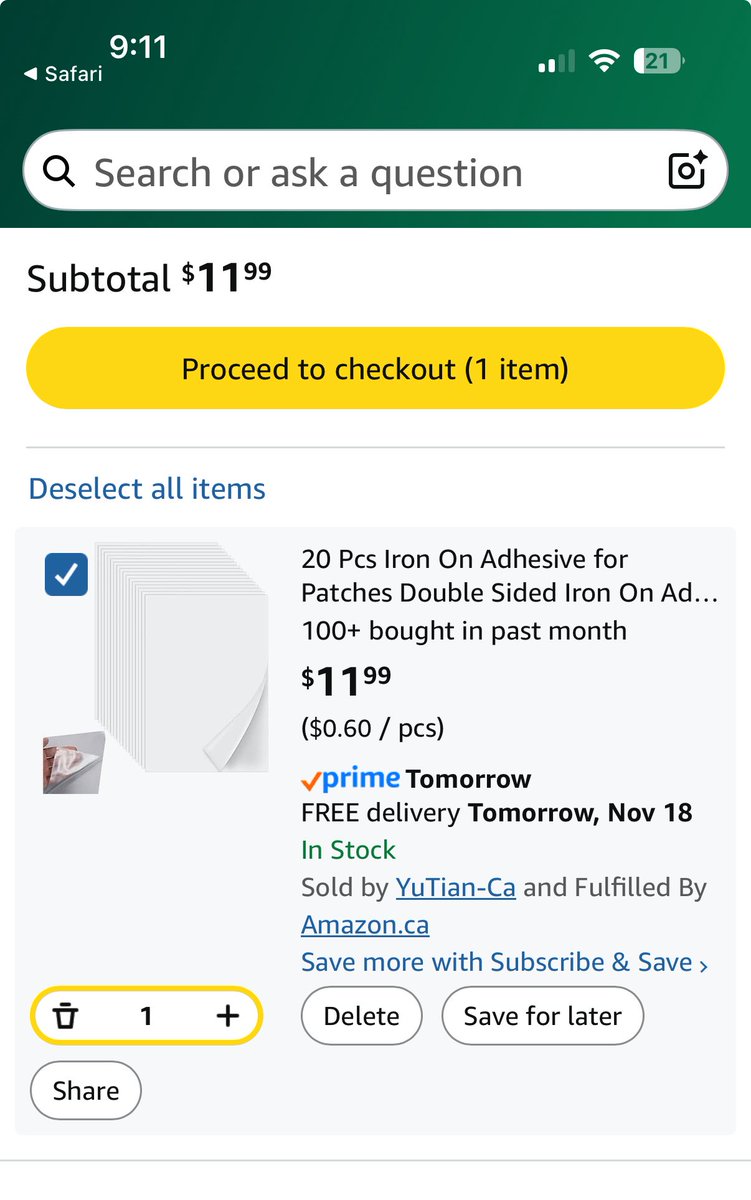Screen dimensions: 751x1200
Task: Open the Amazon.ca fulfillment link
Action: [365, 925]
